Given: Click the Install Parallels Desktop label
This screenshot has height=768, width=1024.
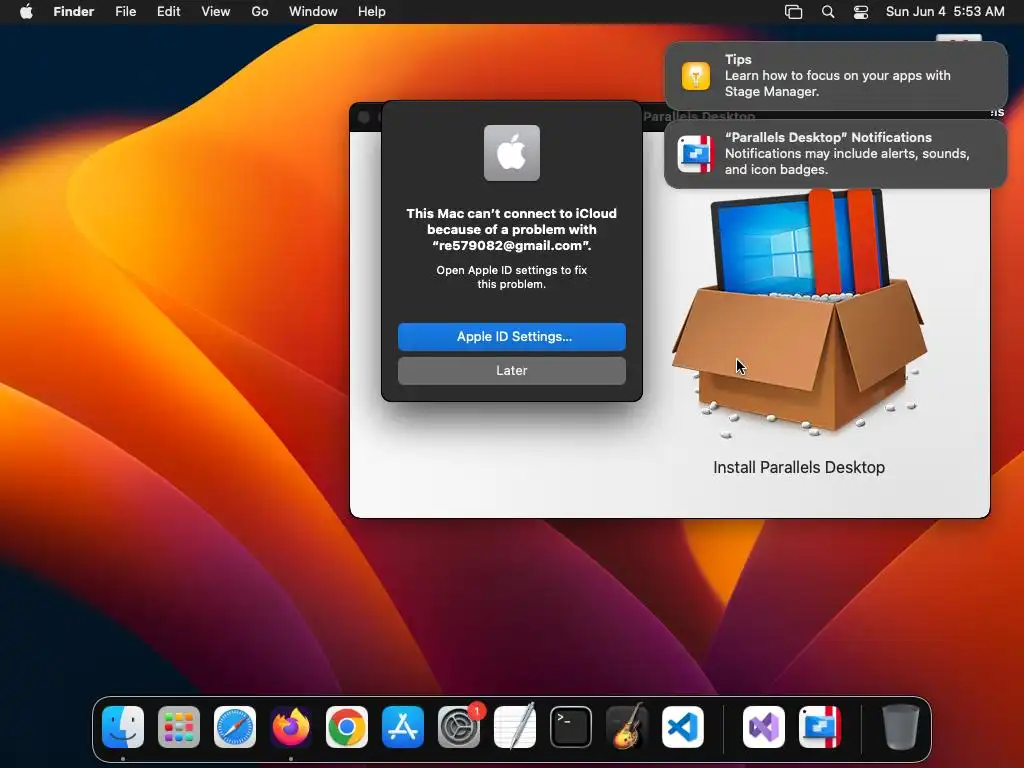Looking at the screenshot, I should [799, 468].
